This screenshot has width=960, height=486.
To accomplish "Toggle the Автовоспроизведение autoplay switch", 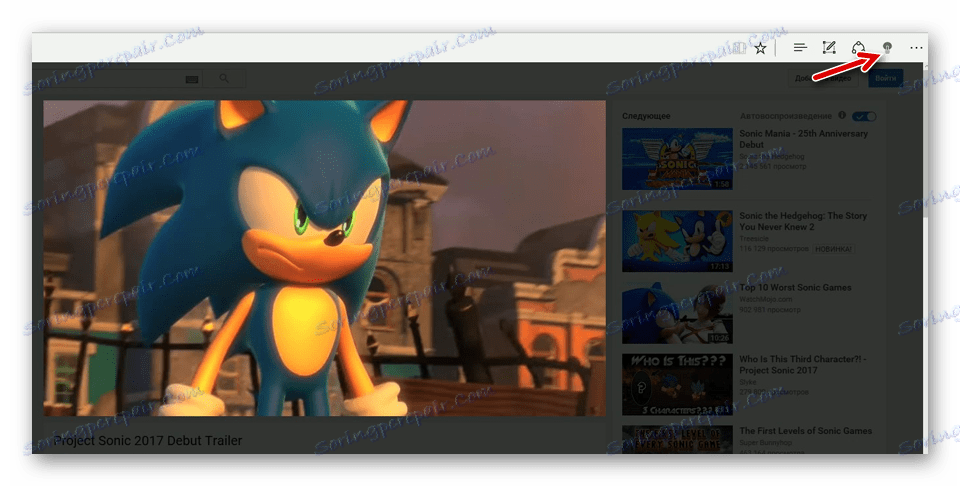I will tap(864, 116).
